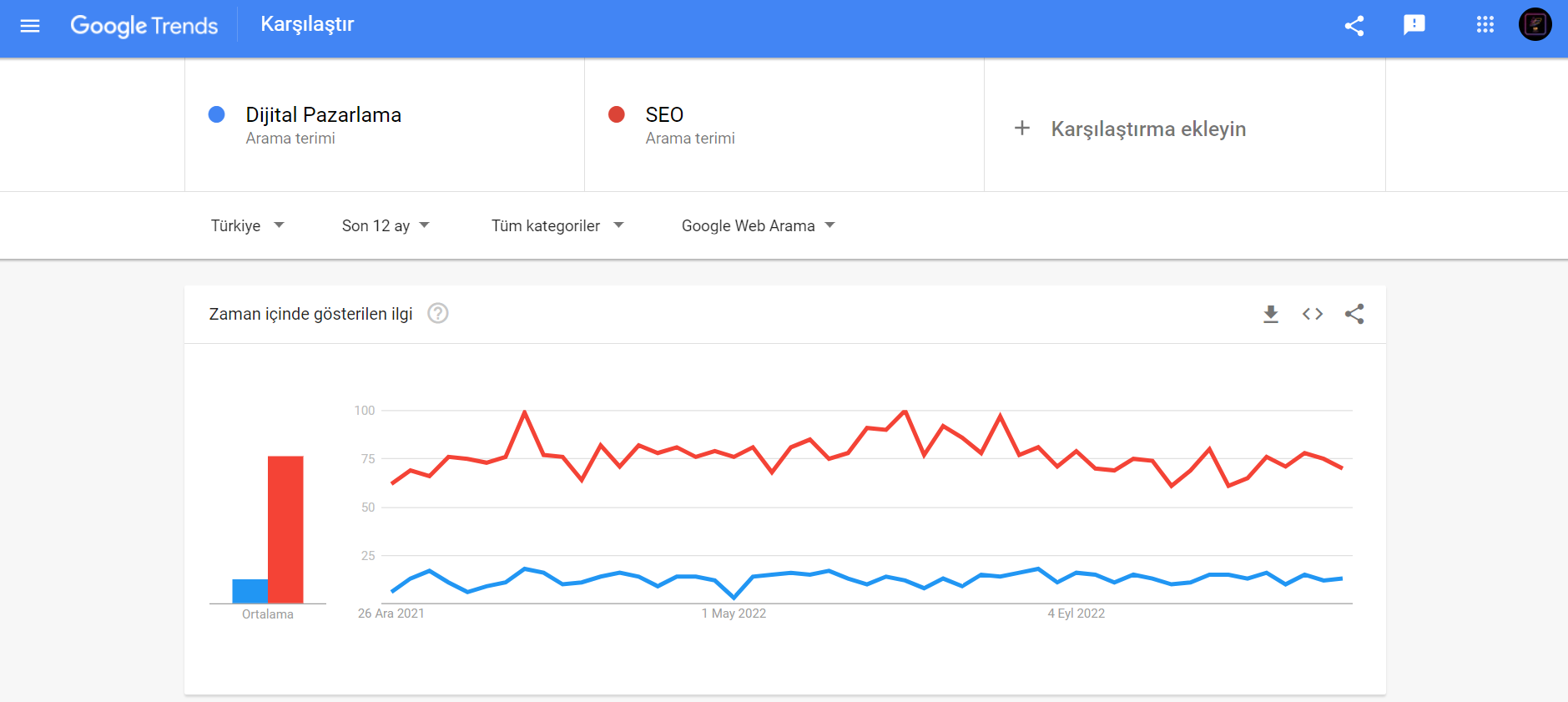Click the plus icon to add comparison

click(x=1022, y=129)
